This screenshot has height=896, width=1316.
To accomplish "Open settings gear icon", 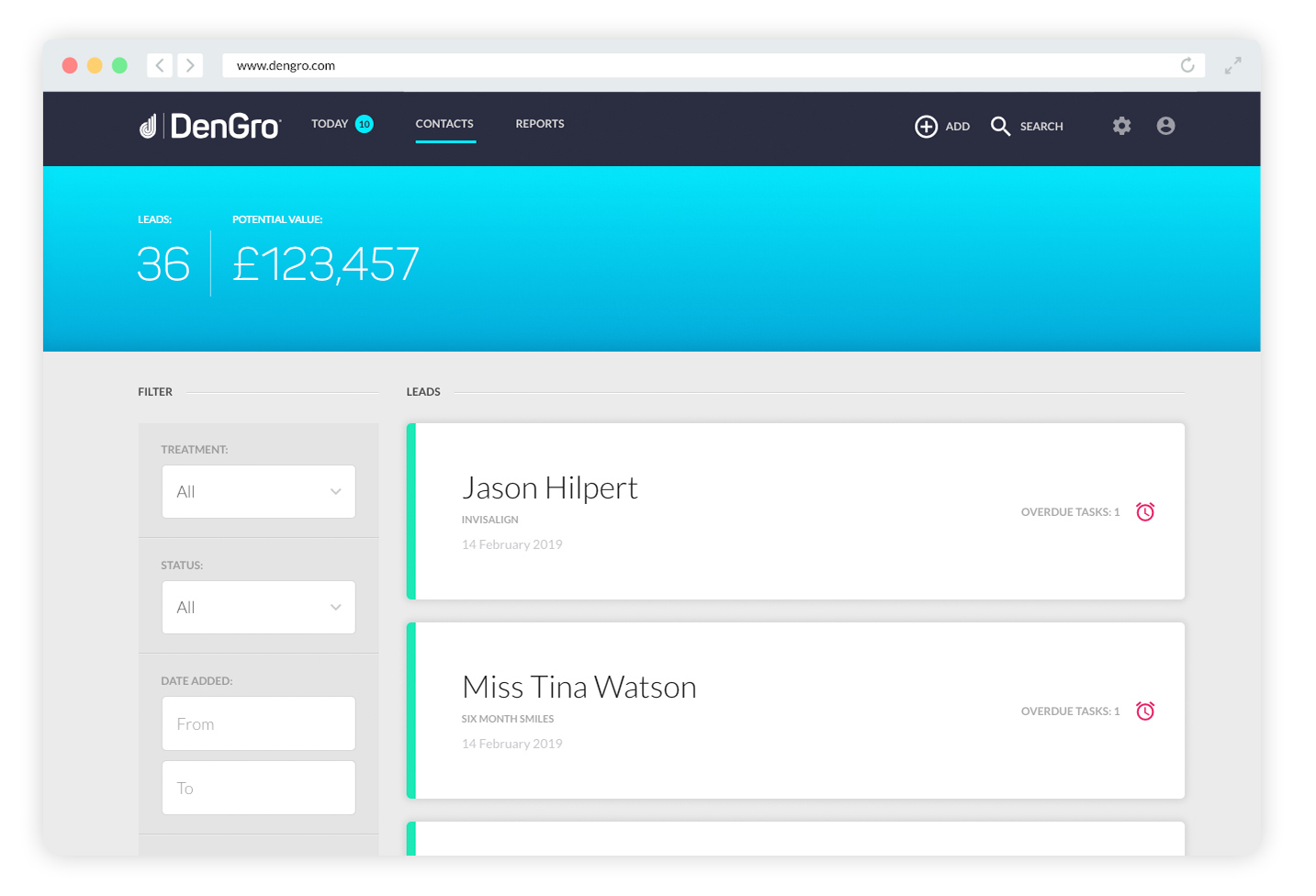I will [x=1121, y=126].
